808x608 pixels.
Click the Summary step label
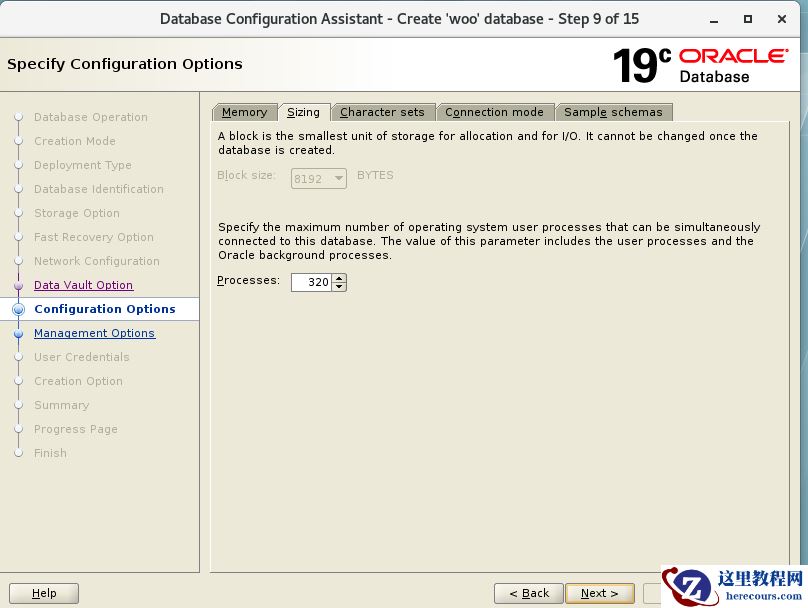61,405
